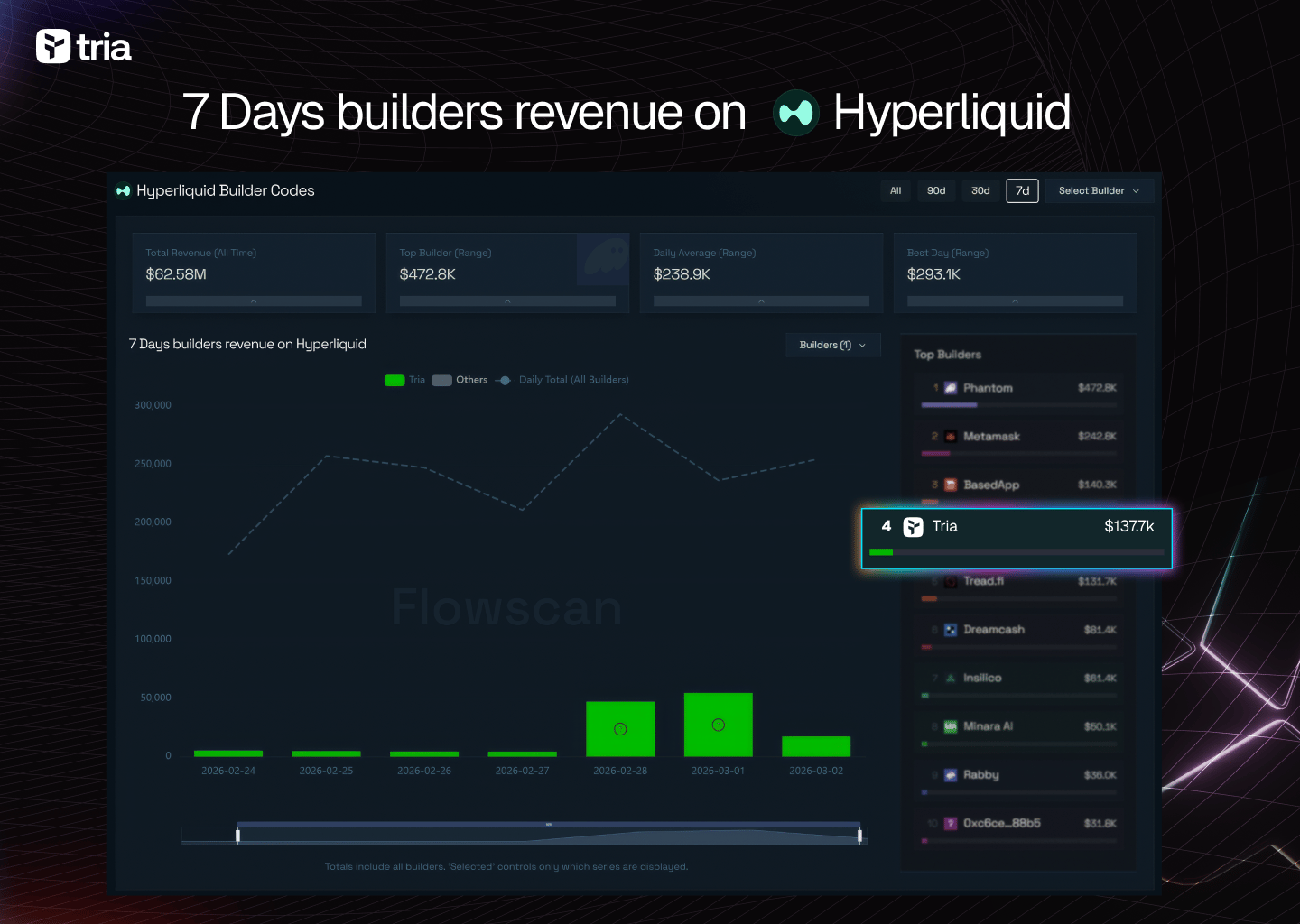Click the Rabby wallet icon
The height and width of the screenshot is (924, 1300).
950,775
